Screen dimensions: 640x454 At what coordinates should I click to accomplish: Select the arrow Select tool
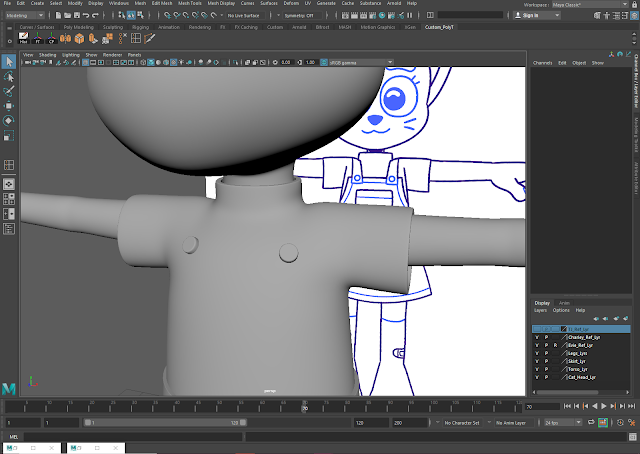9,62
